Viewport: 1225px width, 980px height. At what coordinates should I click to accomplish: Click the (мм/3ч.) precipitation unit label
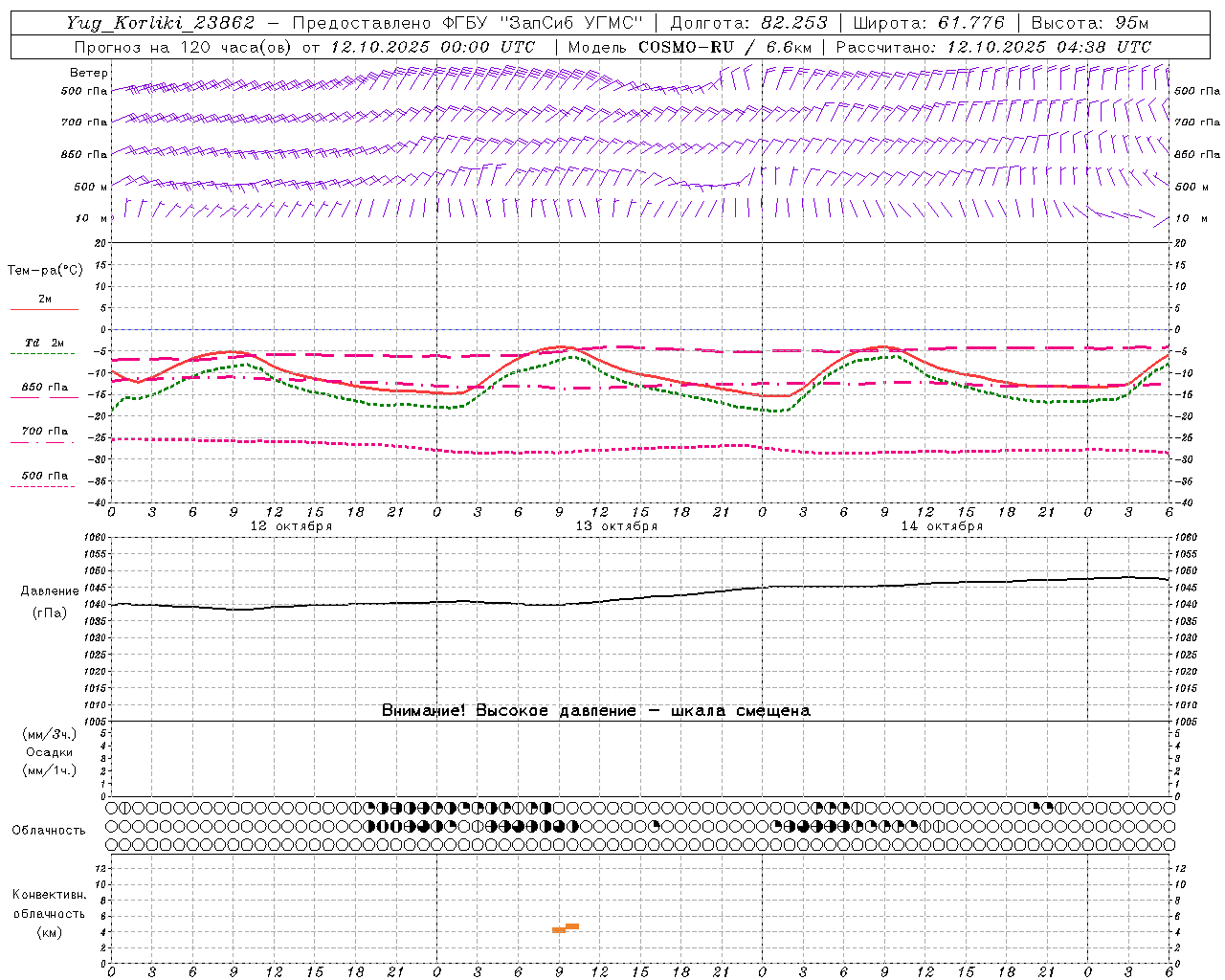[x=50, y=734]
